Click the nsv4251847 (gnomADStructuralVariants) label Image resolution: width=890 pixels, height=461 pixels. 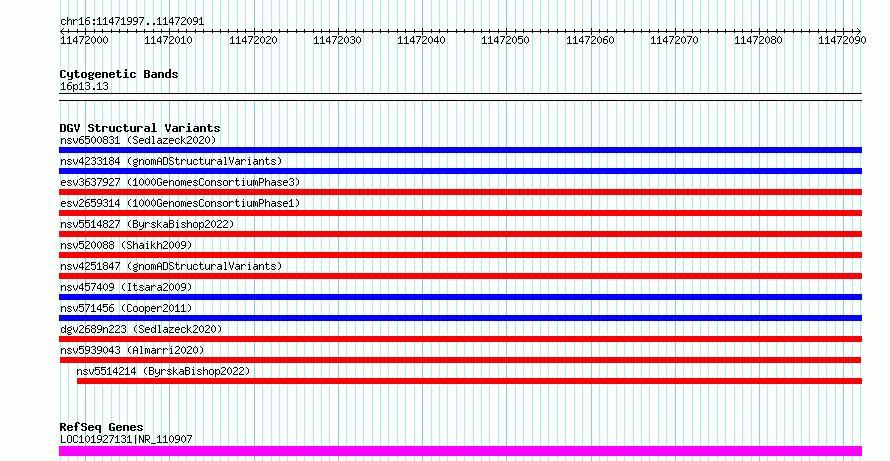(x=171, y=266)
